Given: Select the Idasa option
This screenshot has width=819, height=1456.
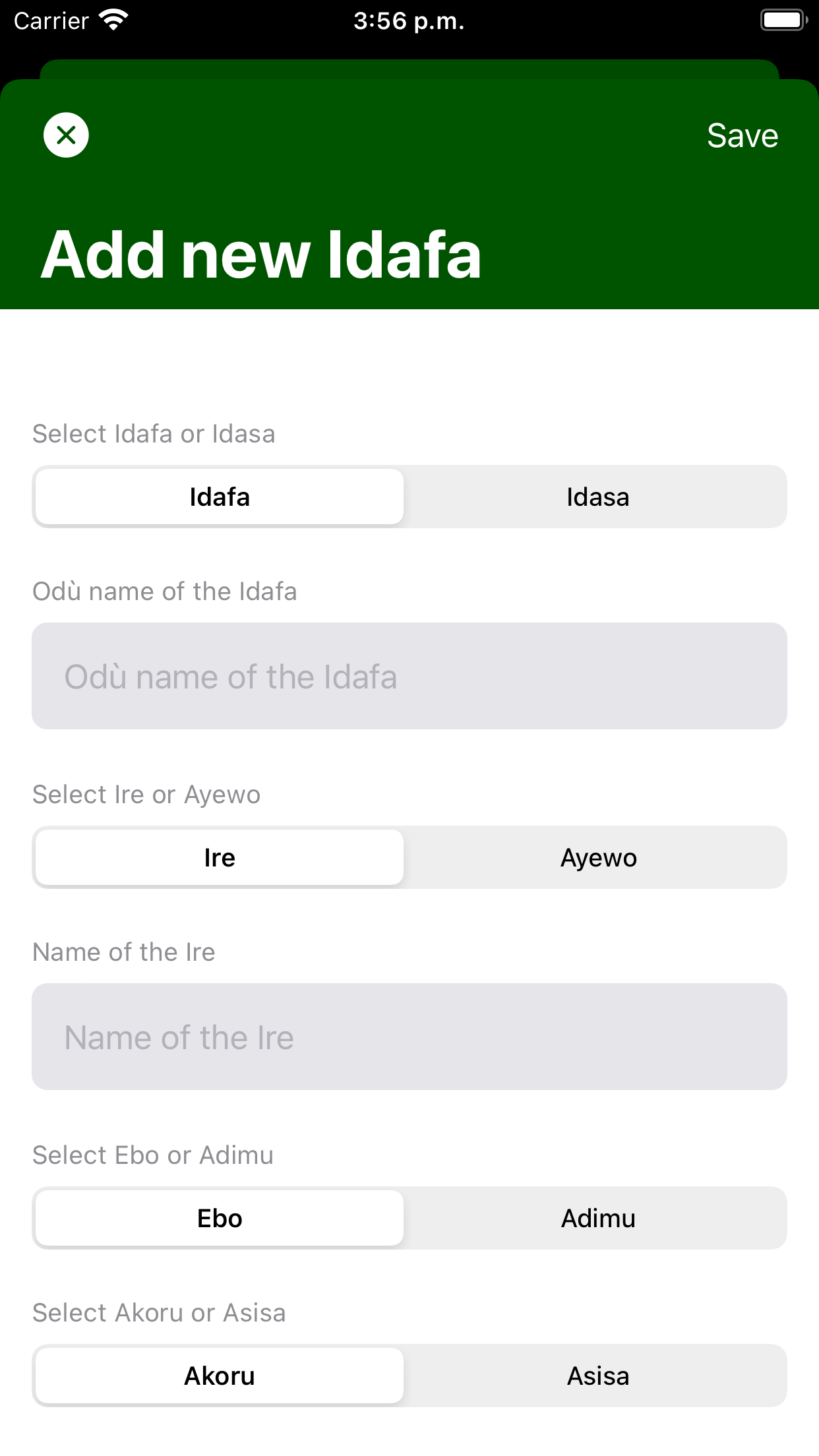Looking at the screenshot, I should (597, 497).
